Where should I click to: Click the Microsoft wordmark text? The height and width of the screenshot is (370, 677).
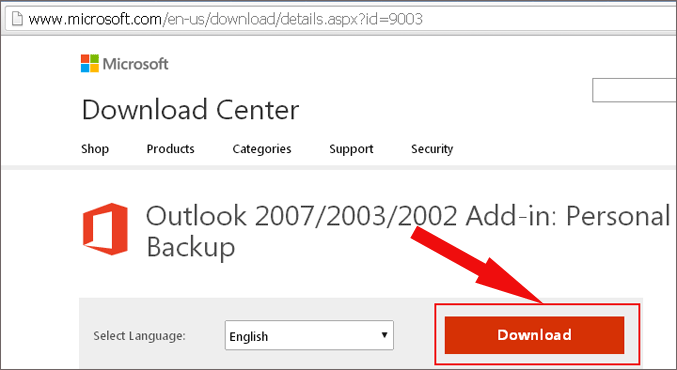point(136,64)
